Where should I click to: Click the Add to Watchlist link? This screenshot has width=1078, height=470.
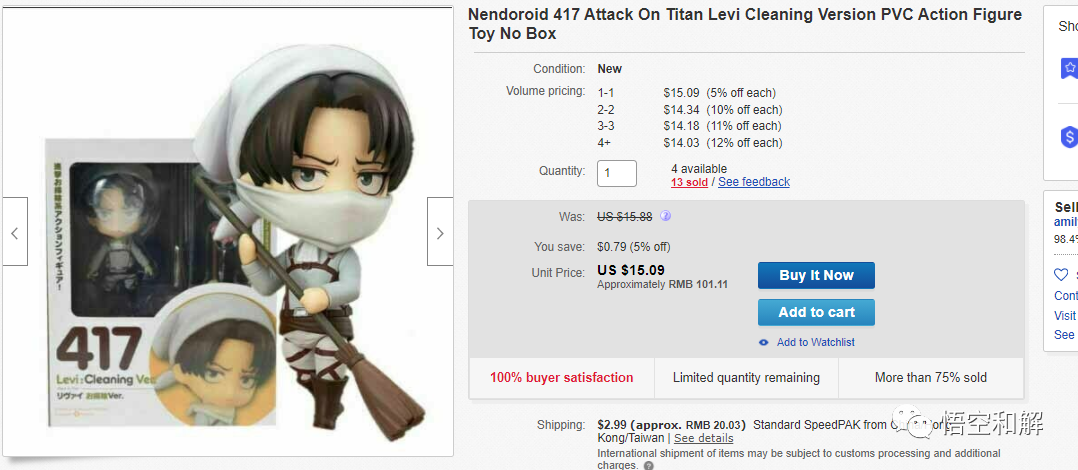point(815,342)
